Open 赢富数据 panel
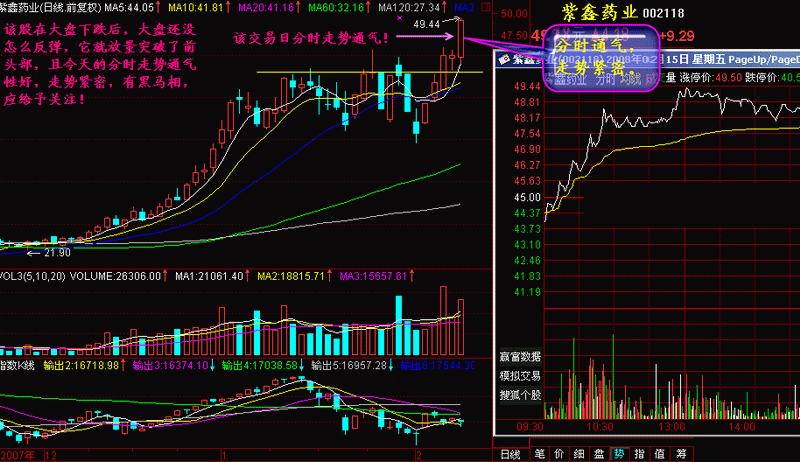 tap(519, 356)
